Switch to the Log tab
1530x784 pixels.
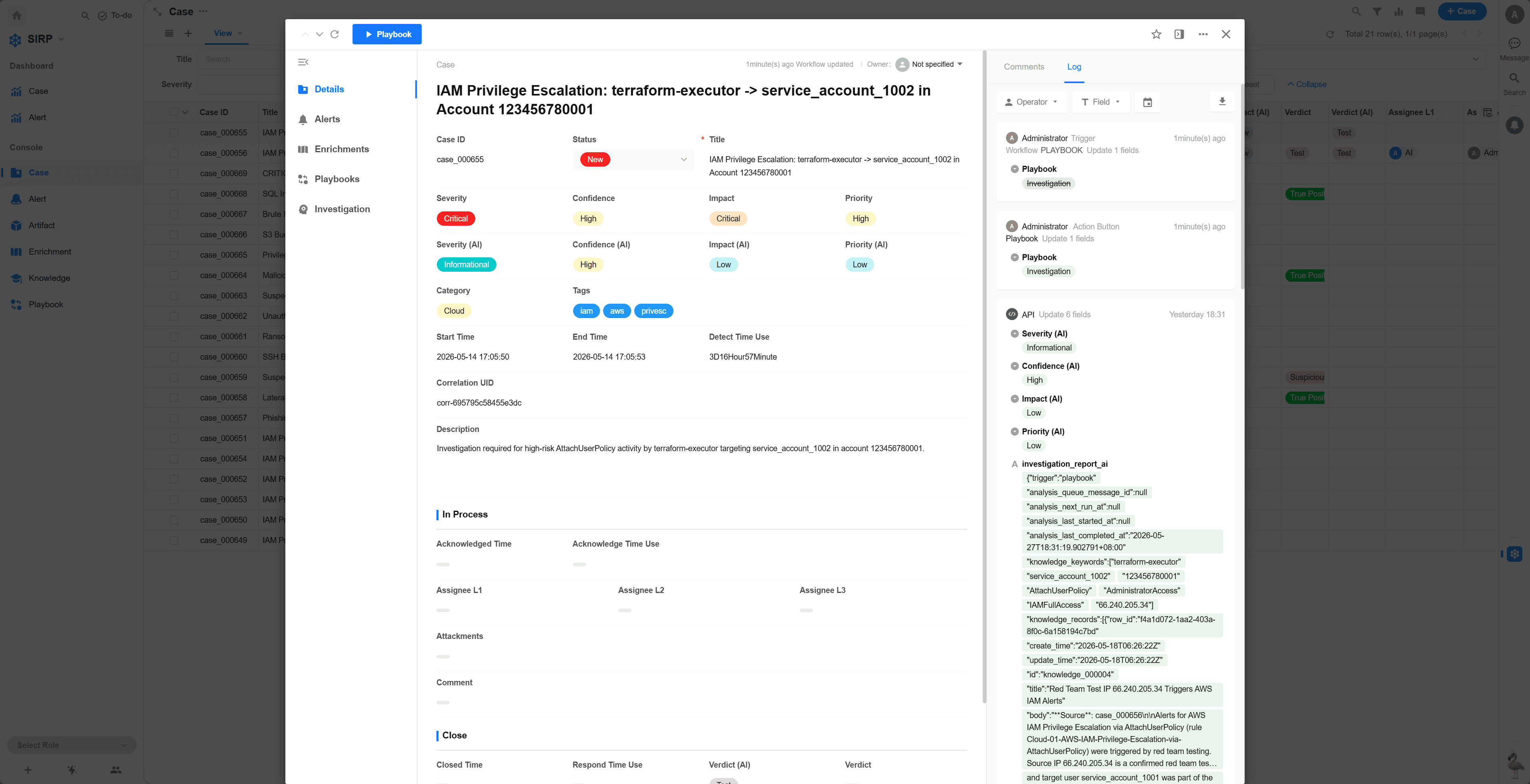(1074, 67)
